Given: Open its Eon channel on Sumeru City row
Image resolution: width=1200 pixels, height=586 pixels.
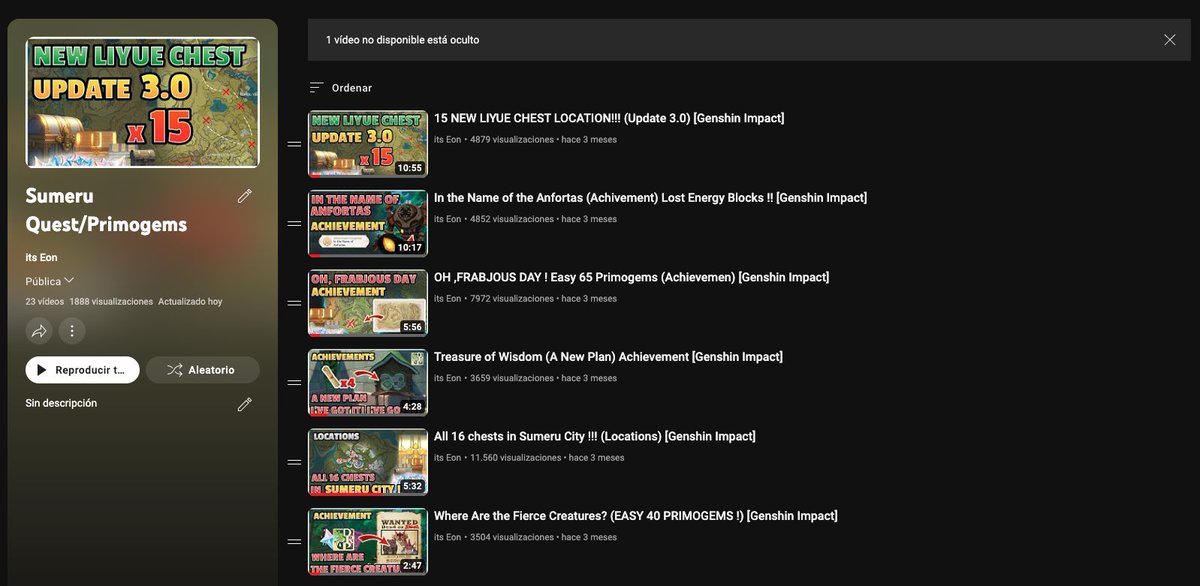Looking at the screenshot, I should (x=447, y=458).
